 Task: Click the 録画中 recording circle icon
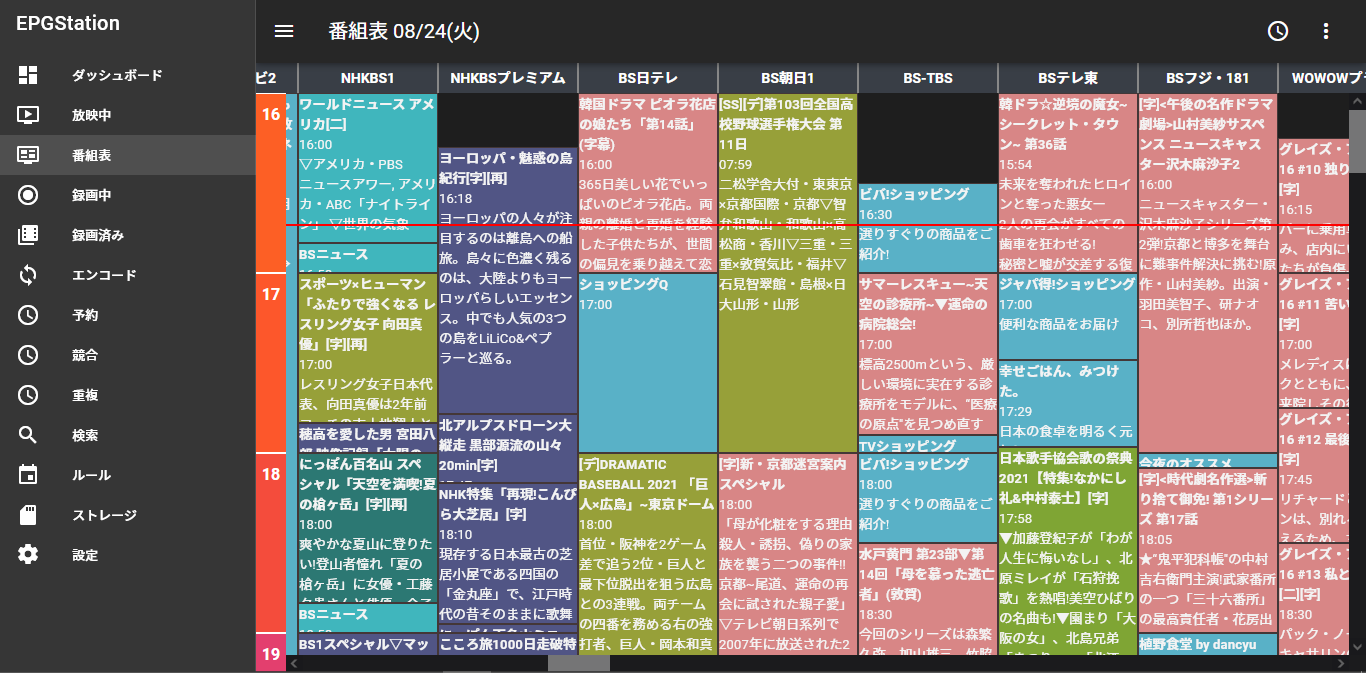[x=28, y=195]
